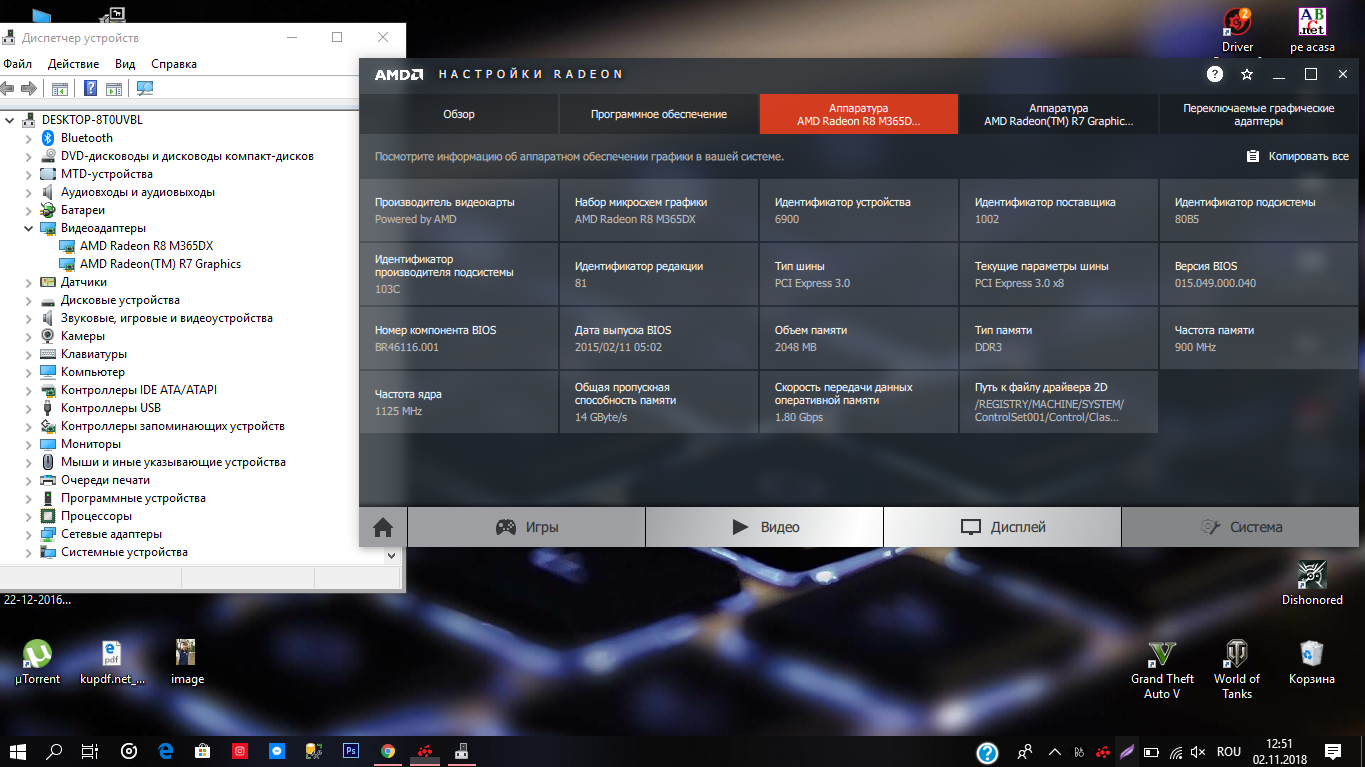This screenshot has height=767, width=1365.
Task: Click the help question mark in Radeon Settings
Action: pyautogui.click(x=1214, y=73)
